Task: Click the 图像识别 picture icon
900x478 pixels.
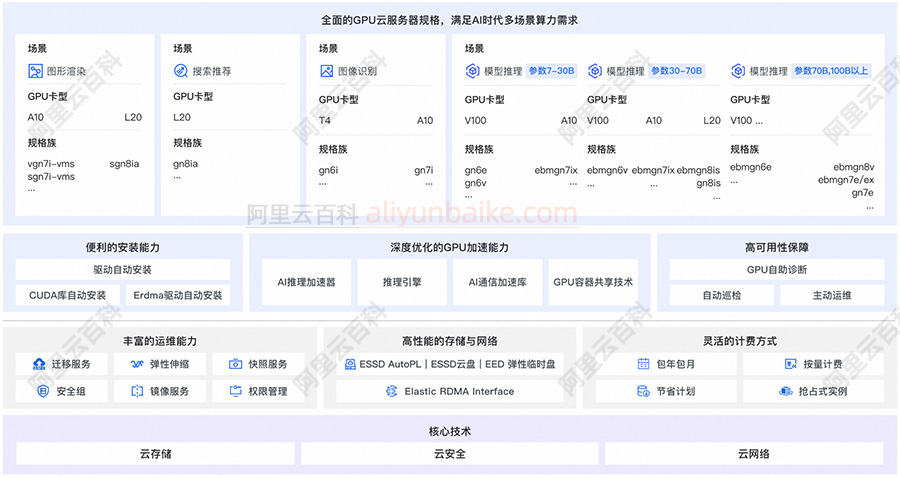Action: pyautogui.click(x=327, y=71)
